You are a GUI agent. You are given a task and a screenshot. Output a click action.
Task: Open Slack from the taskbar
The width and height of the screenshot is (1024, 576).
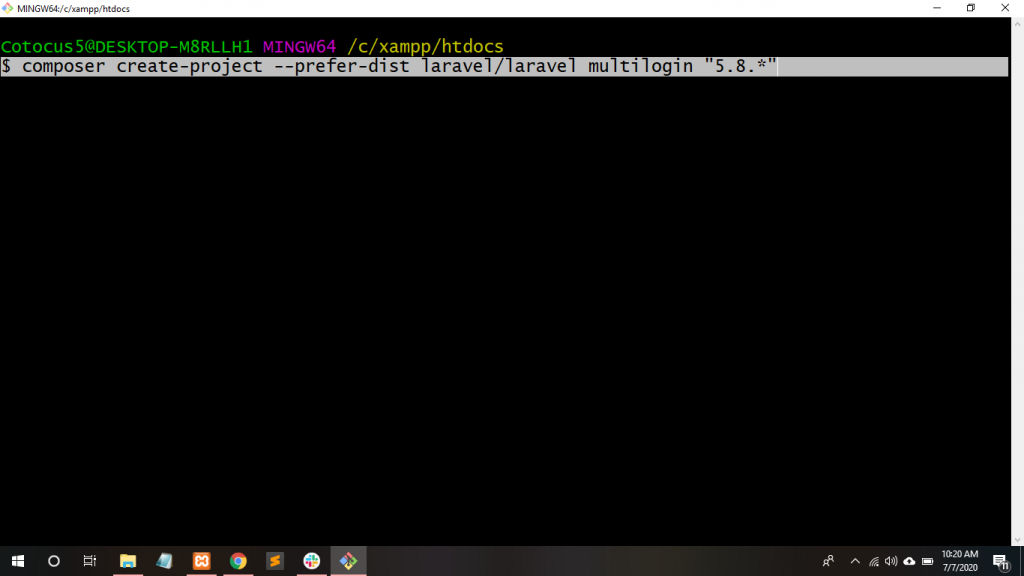pos(312,561)
